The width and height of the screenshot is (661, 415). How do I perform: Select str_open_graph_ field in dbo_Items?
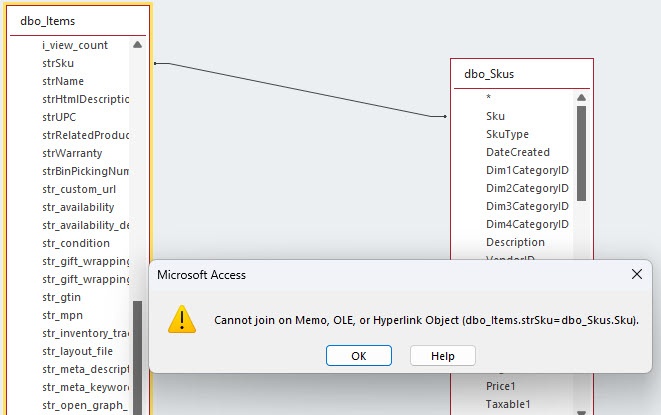tap(86, 405)
